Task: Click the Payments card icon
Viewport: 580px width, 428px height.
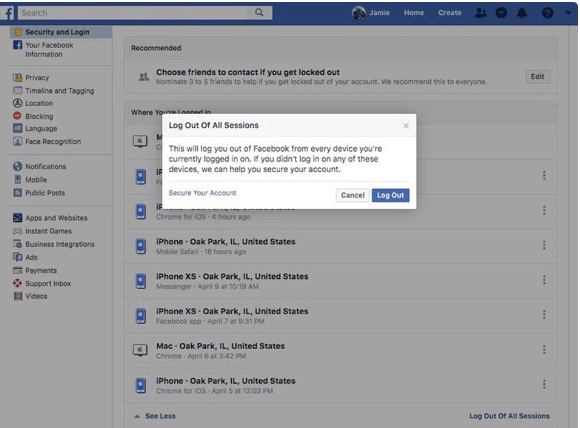Action: [17, 270]
